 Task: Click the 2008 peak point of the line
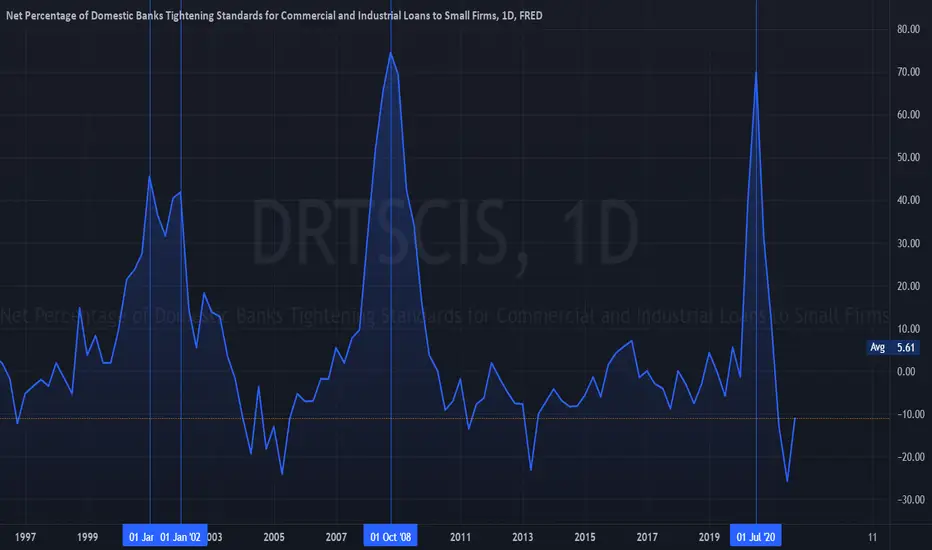[391, 53]
